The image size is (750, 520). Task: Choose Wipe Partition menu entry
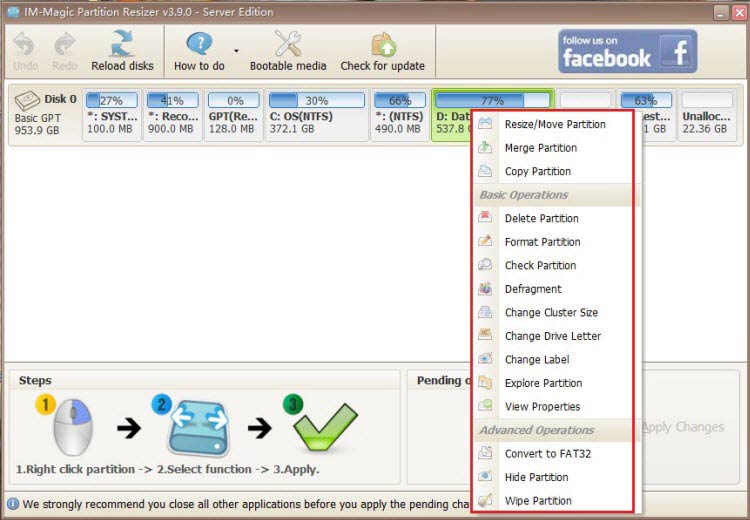tap(554, 500)
